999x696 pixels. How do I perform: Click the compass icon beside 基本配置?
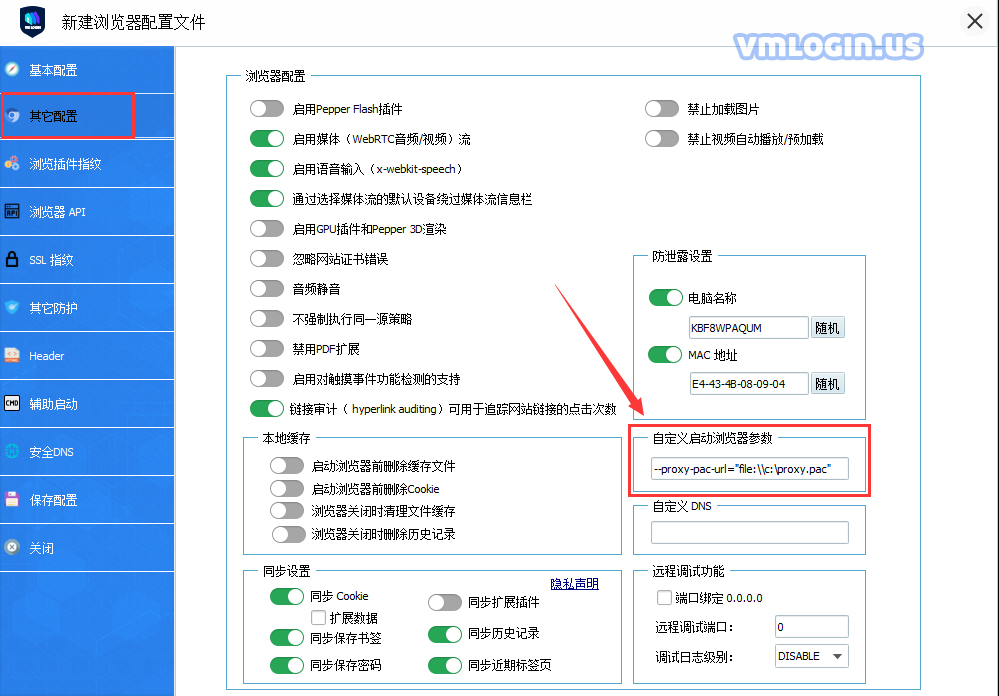pos(13,70)
